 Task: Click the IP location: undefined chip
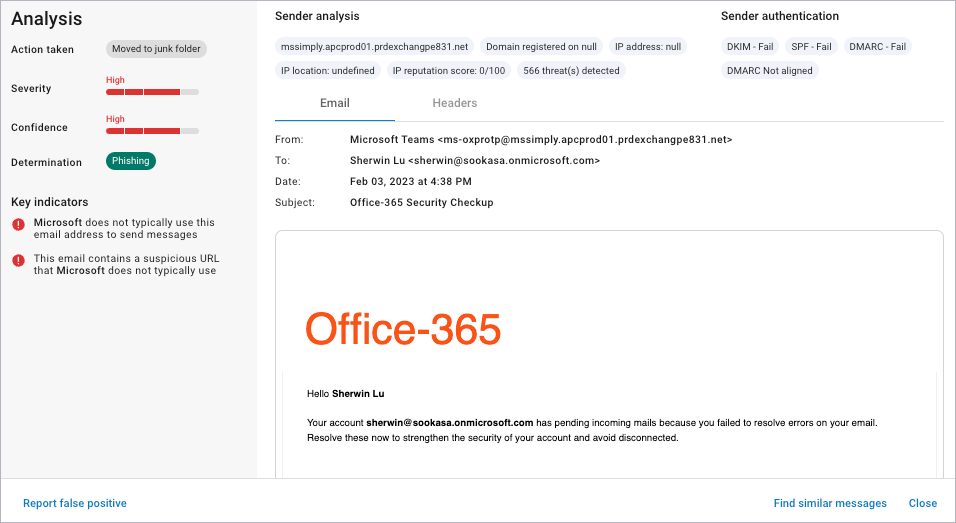pyautogui.click(x=328, y=71)
